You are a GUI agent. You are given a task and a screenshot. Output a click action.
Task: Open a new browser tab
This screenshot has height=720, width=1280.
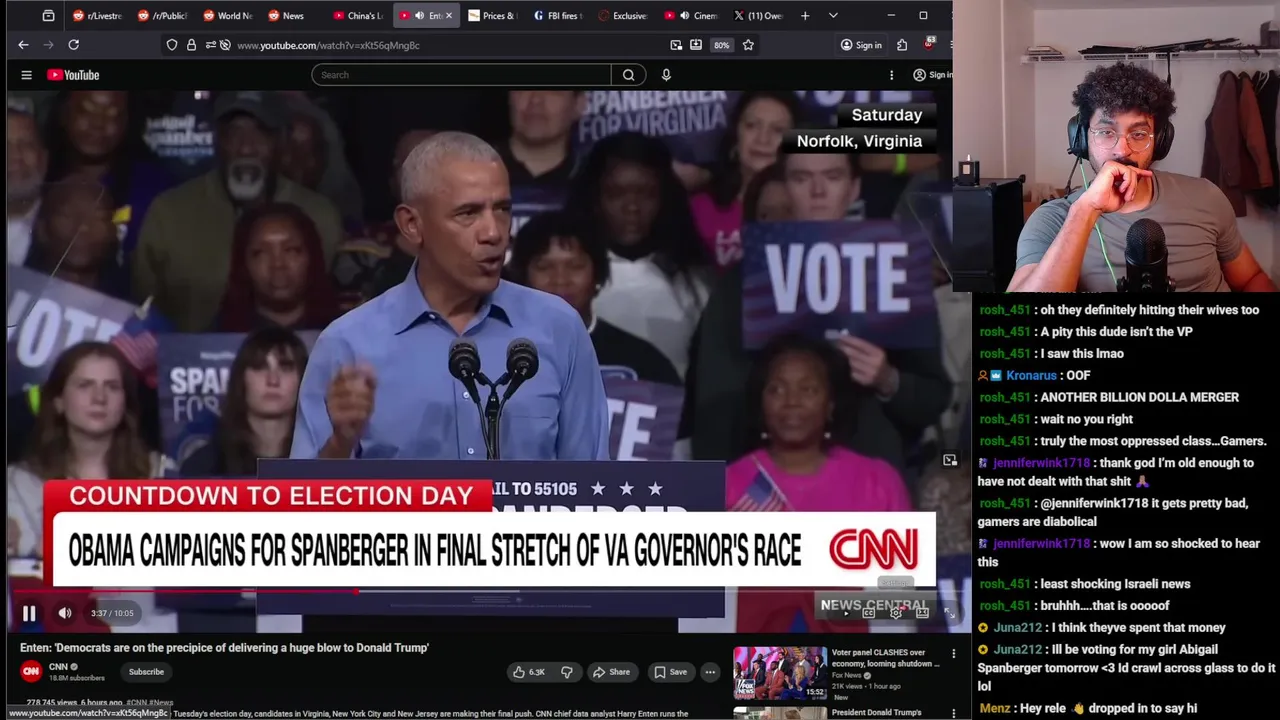pyautogui.click(x=805, y=16)
